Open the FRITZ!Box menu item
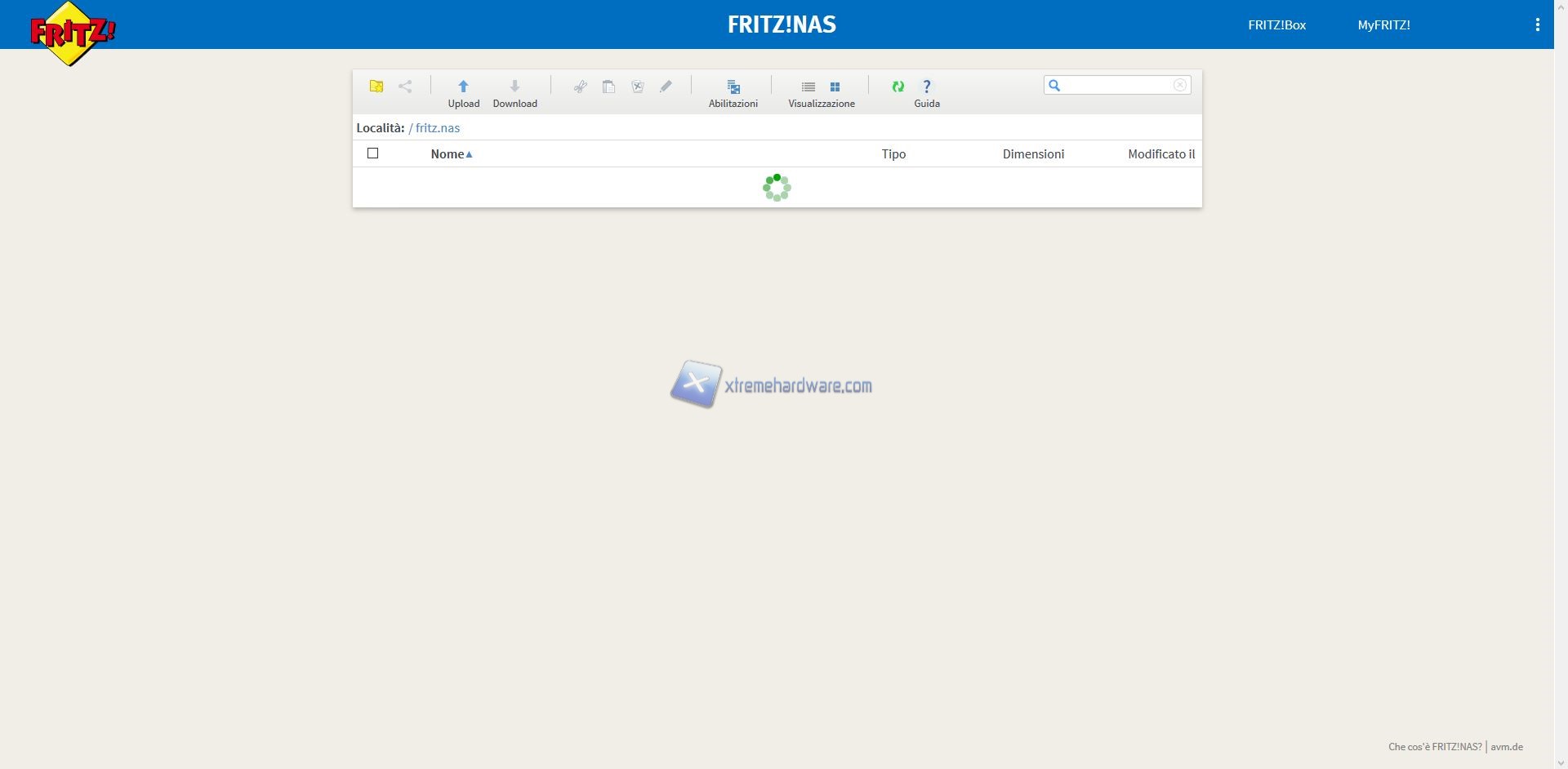 click(x=1276, y=25)
